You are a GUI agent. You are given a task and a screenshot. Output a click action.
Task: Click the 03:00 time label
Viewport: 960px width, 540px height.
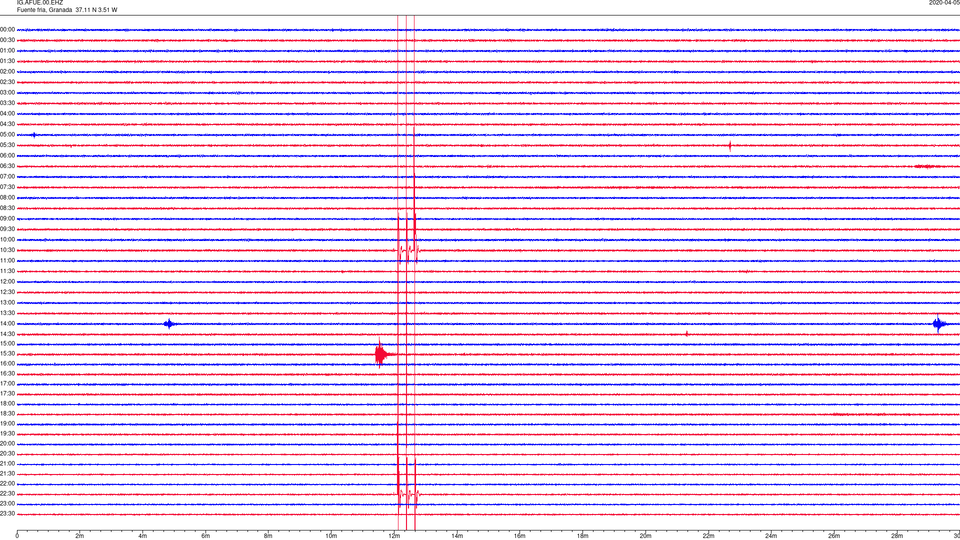point(7,92)
